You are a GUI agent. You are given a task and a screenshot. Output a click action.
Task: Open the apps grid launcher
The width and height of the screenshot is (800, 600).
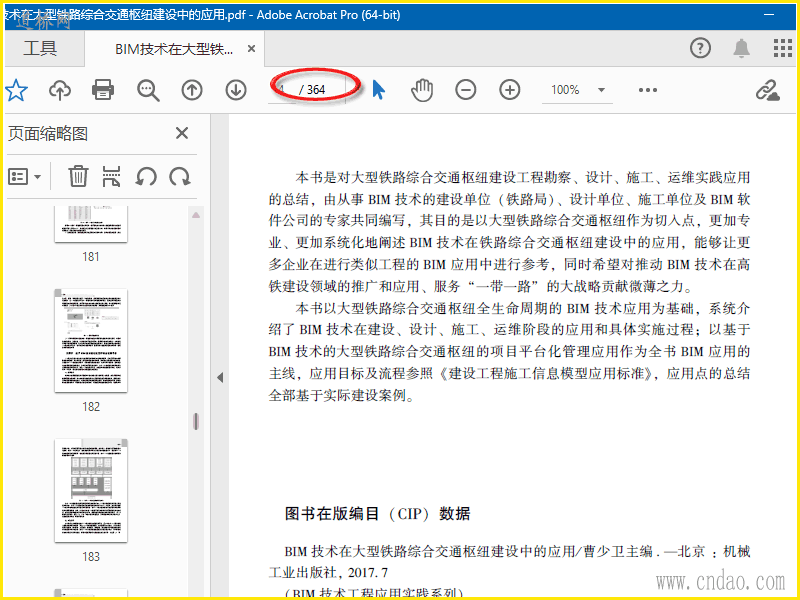783,48
